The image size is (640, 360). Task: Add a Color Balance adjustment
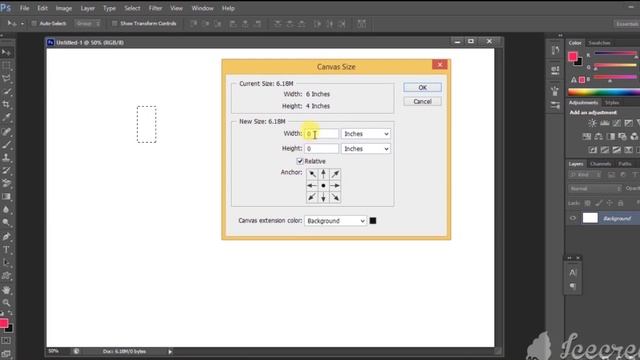[598, 136]
